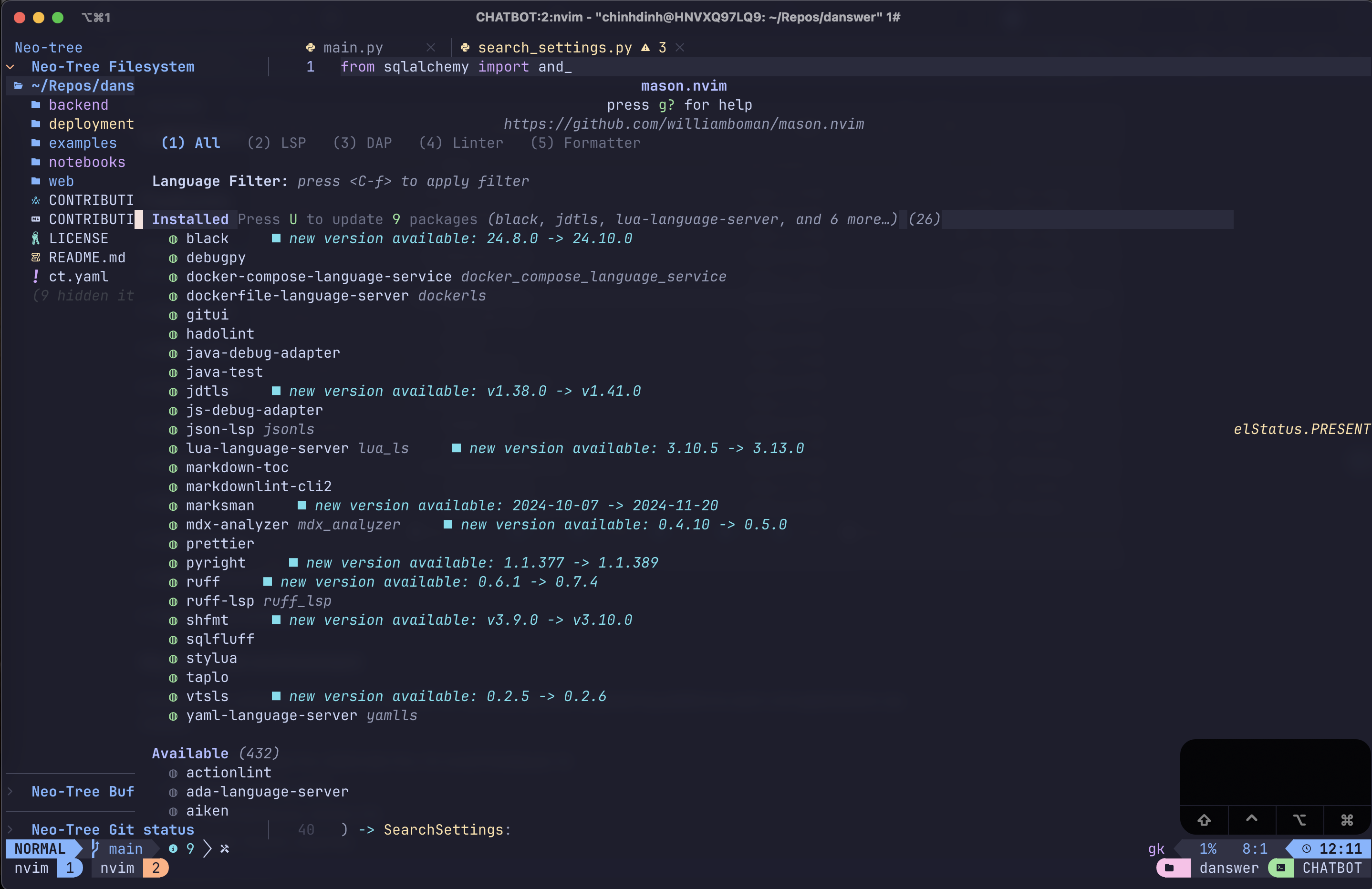
Task: Open the mason.nvim GitHub link
Action: (x=684, y=124)
